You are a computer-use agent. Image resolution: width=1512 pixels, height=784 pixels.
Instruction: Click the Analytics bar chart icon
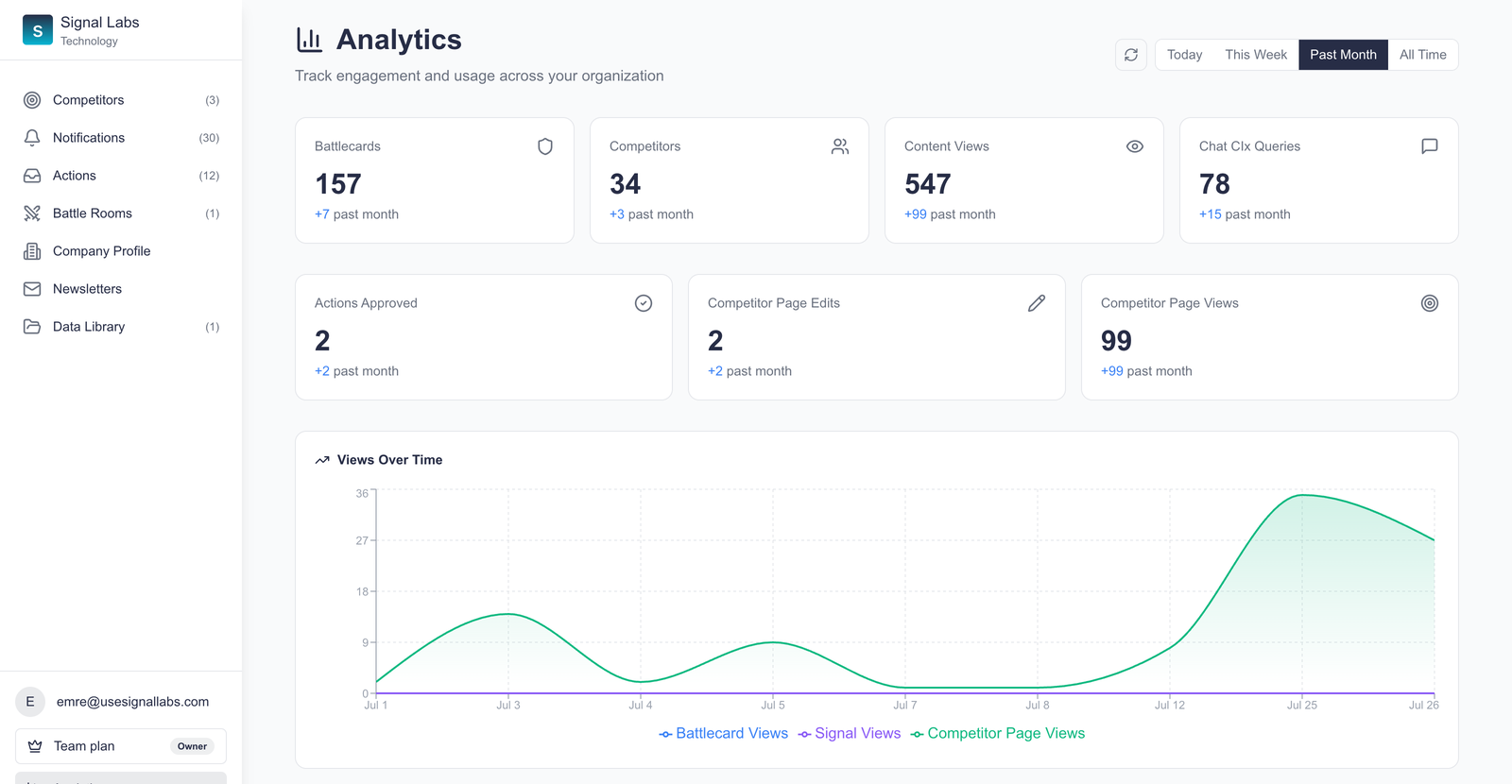pyautogui.click(x=309, y=40)
